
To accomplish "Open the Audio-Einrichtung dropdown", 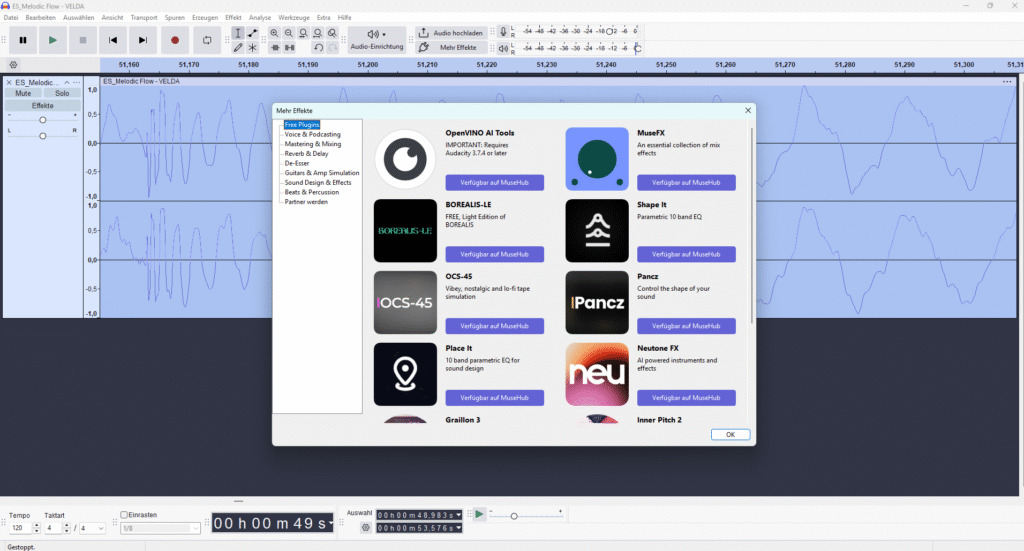I will (377, 40).
